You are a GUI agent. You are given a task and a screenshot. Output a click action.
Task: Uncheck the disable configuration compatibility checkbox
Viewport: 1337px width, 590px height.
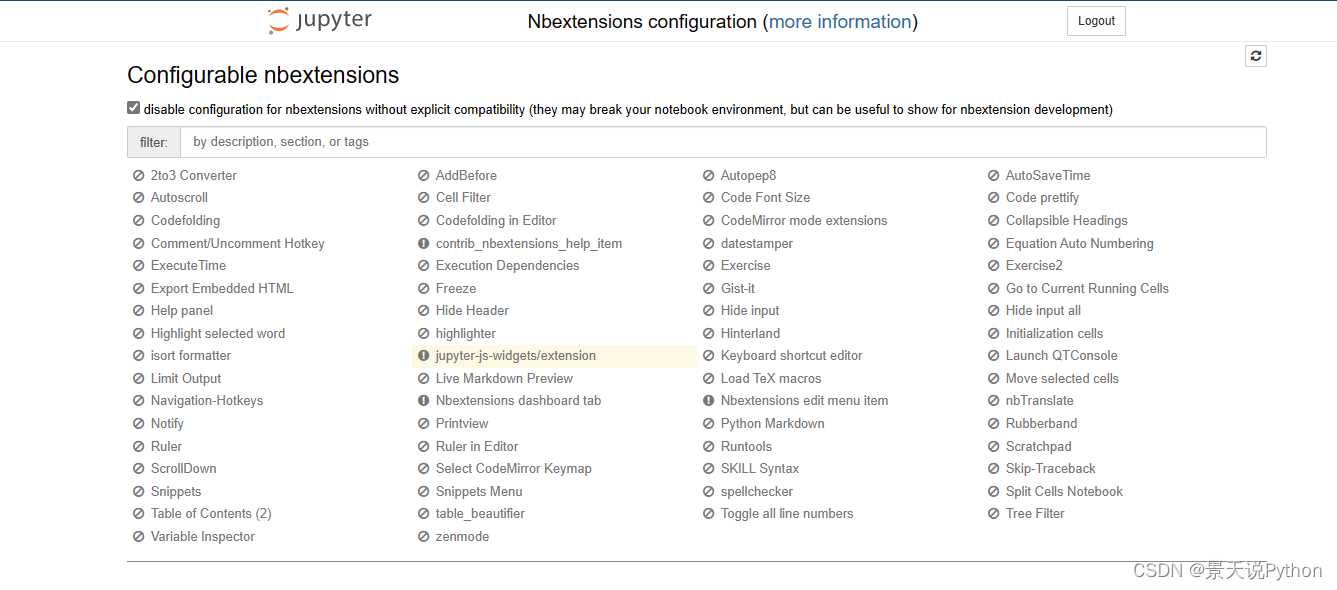[x=134, y=108]
